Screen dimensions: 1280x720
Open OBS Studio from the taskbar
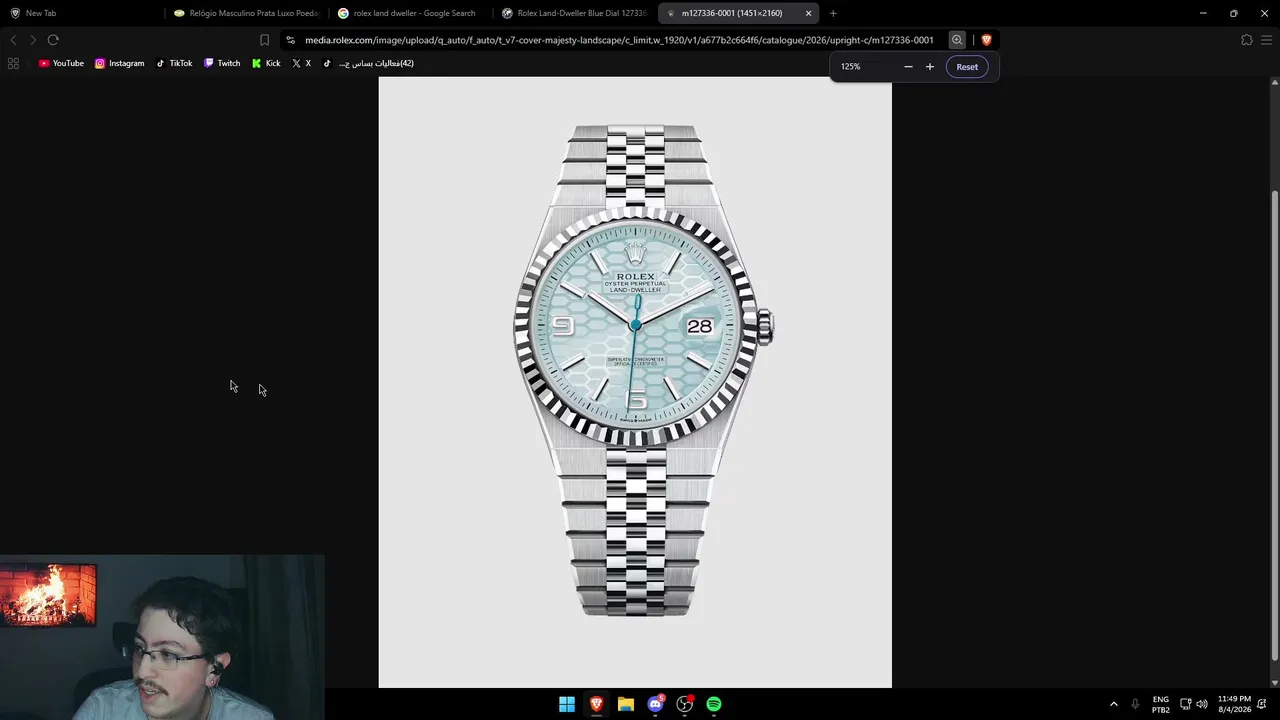685,704
